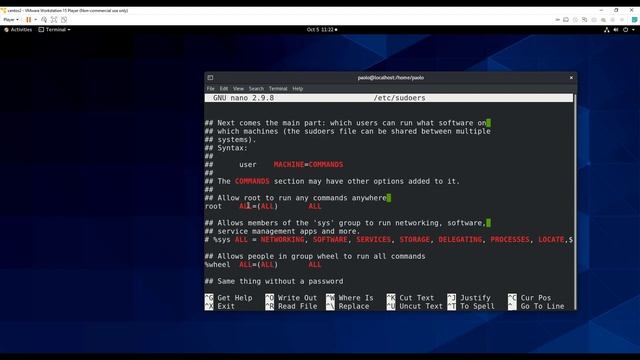Click the '## Same thing without a password' line

click(x=274, y=281)
